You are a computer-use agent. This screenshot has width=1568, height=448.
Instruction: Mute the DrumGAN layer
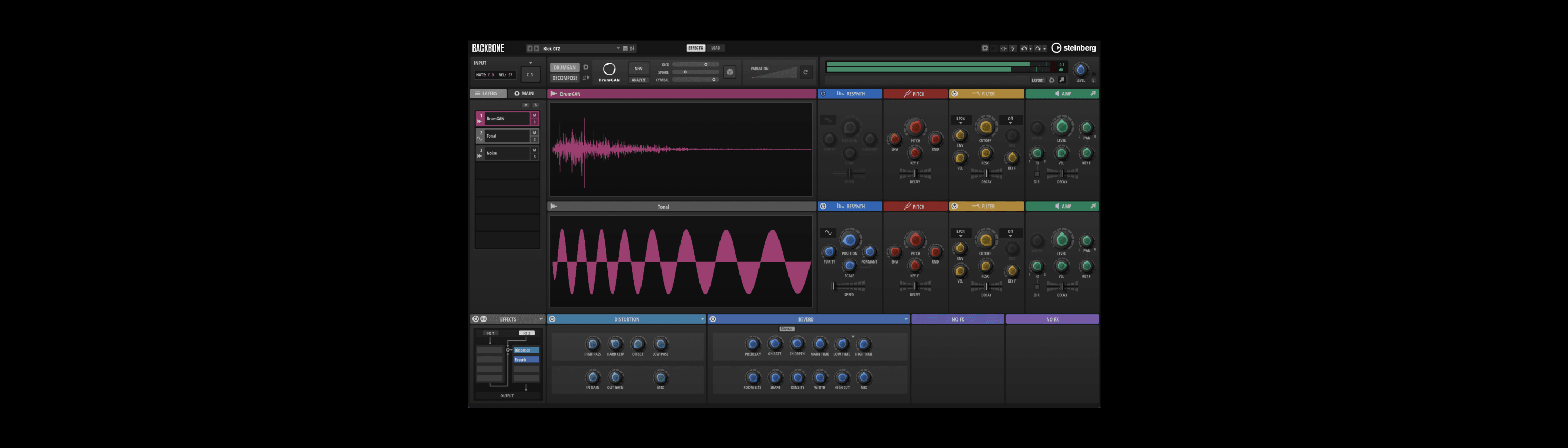(535, 115)
